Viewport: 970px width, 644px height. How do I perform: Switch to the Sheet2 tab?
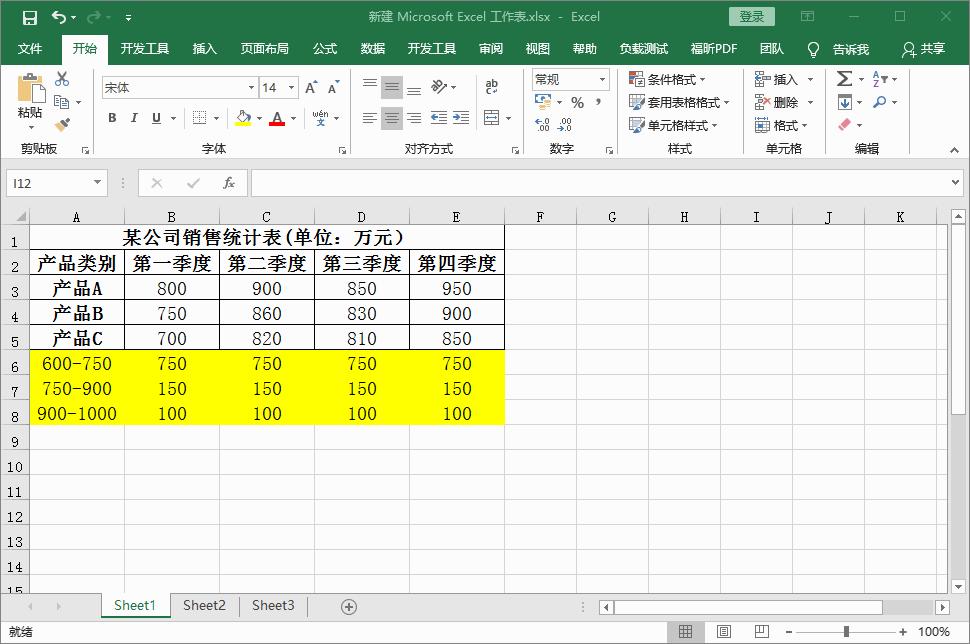204,605
